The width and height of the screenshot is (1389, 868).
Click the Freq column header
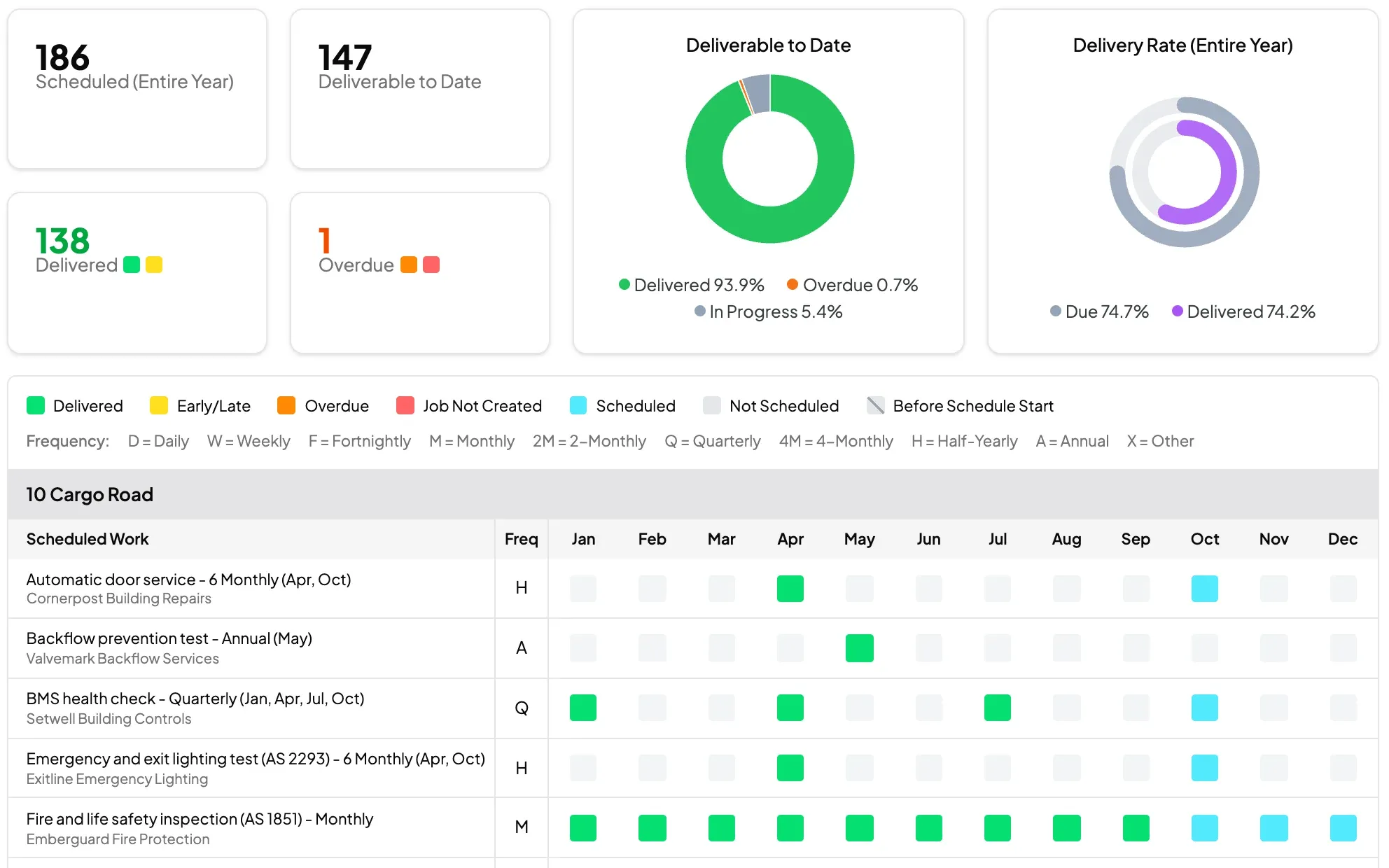[x=522, y=539]
